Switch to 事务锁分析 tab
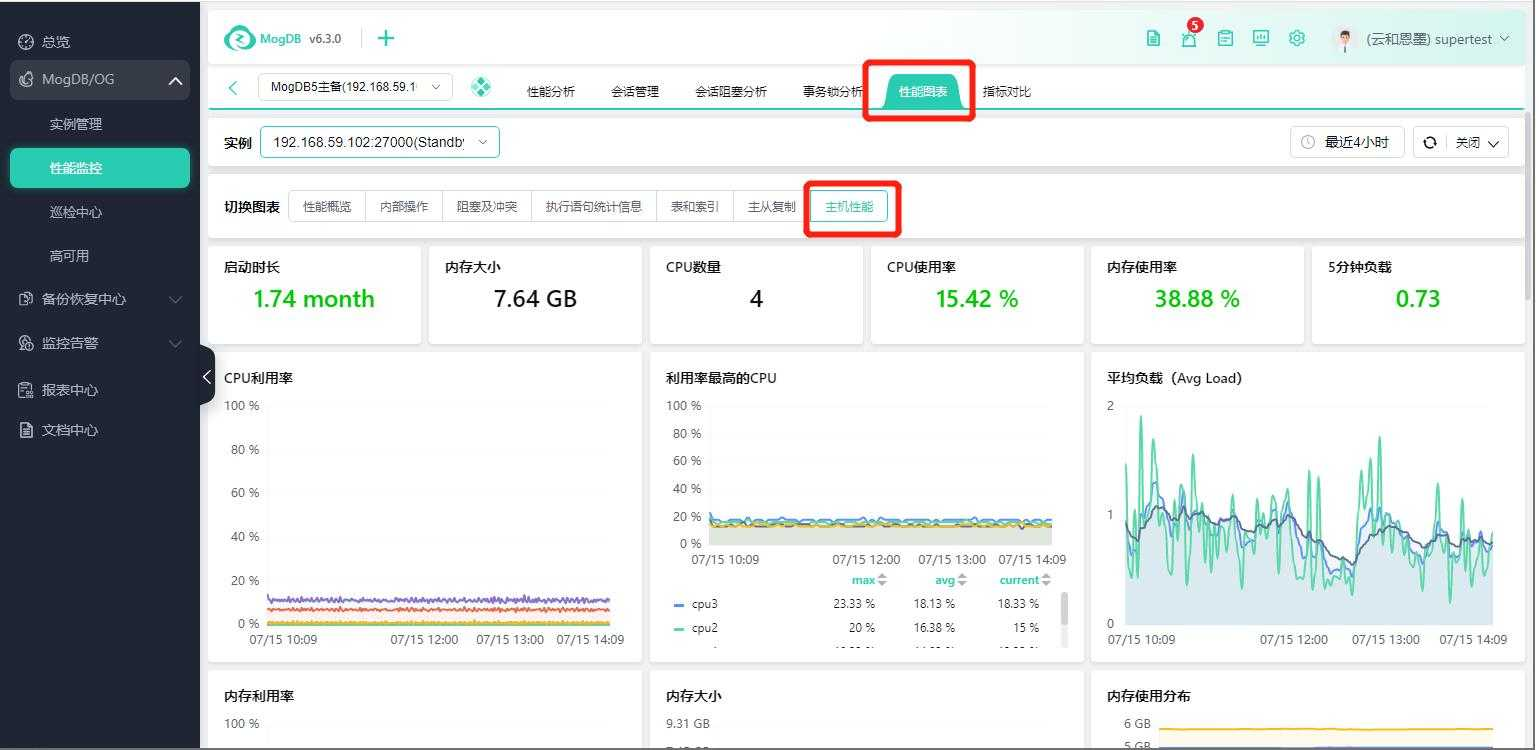Image resolution: width=1539 pixels, height=750 pixels. 833,92
